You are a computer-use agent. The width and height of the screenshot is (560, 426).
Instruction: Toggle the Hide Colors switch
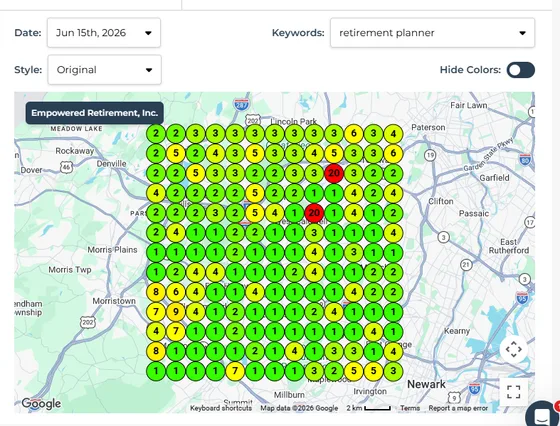point(520,70)
